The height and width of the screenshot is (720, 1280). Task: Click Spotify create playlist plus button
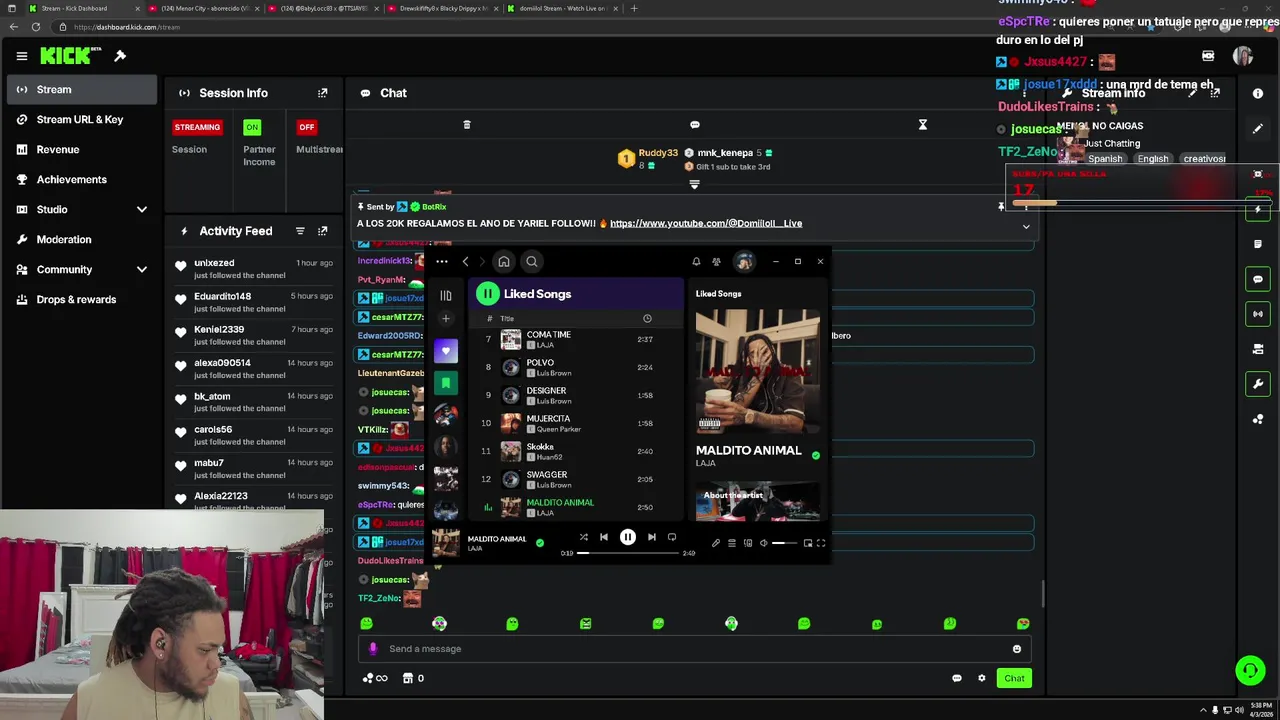pos(446,319)
